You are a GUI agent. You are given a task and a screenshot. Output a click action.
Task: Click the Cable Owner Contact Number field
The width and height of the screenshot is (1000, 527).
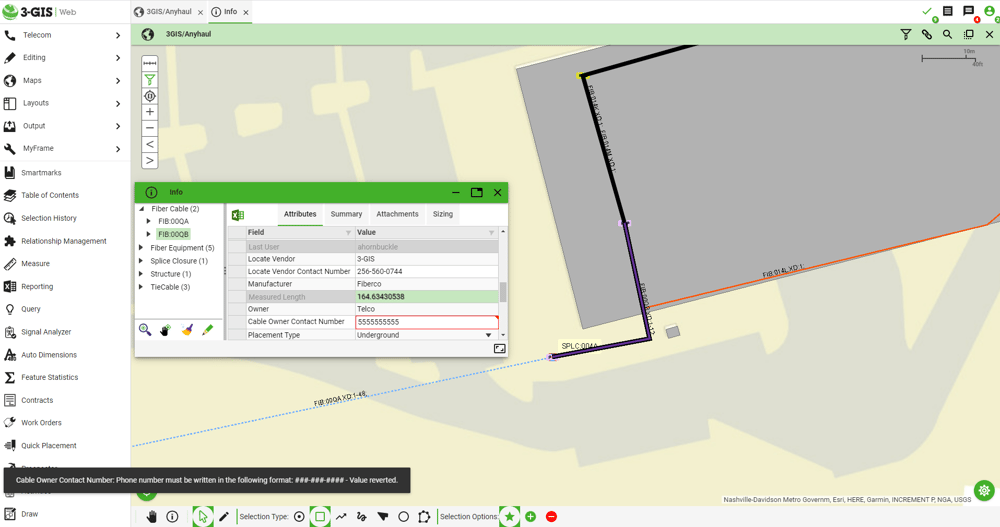(427, 322)
